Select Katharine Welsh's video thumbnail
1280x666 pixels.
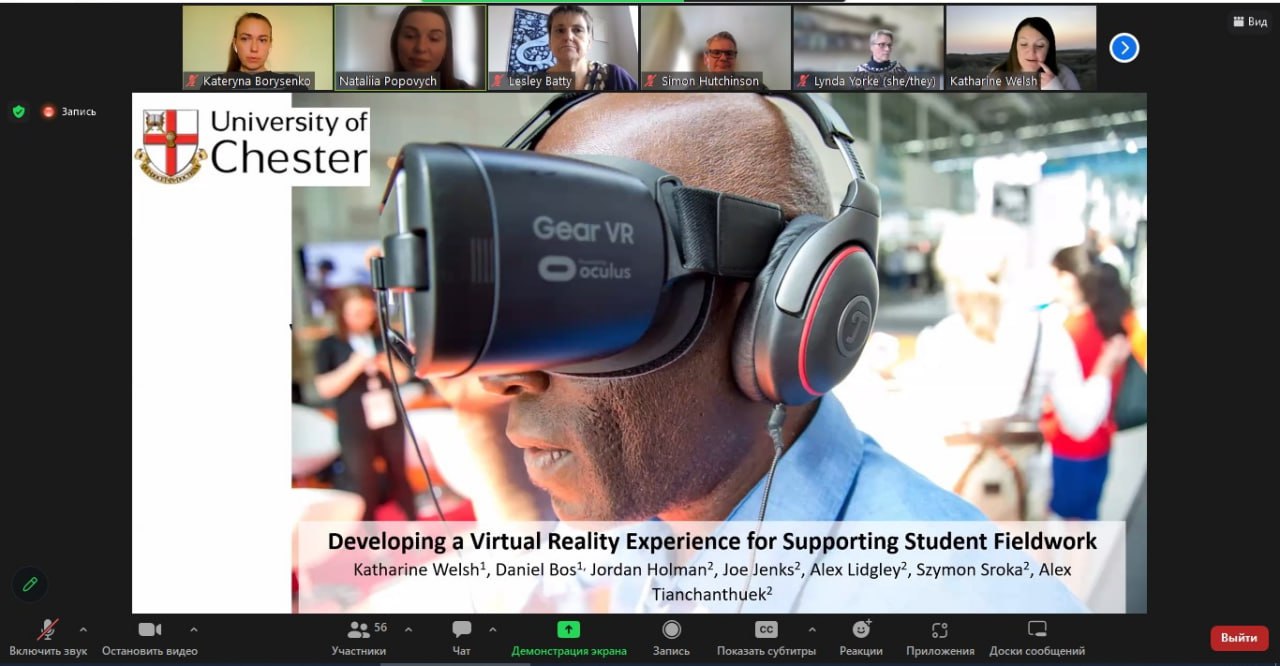tap(1021, 47)
